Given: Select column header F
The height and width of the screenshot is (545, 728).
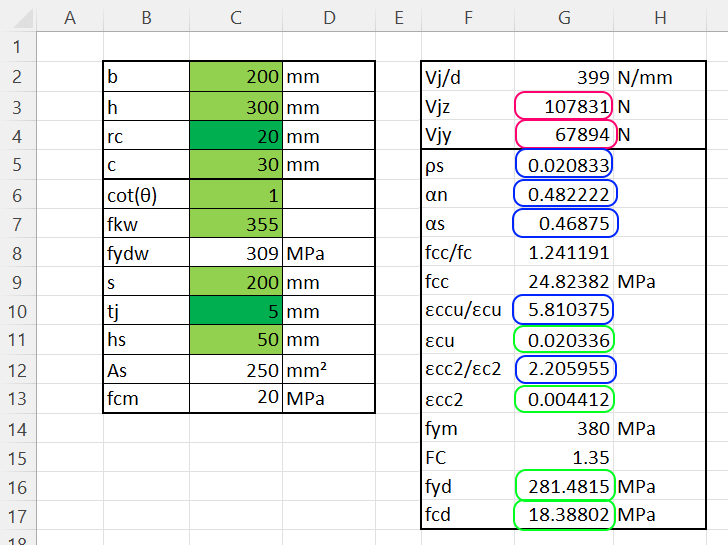Looking at the screenshot, I should pos(468,18).
